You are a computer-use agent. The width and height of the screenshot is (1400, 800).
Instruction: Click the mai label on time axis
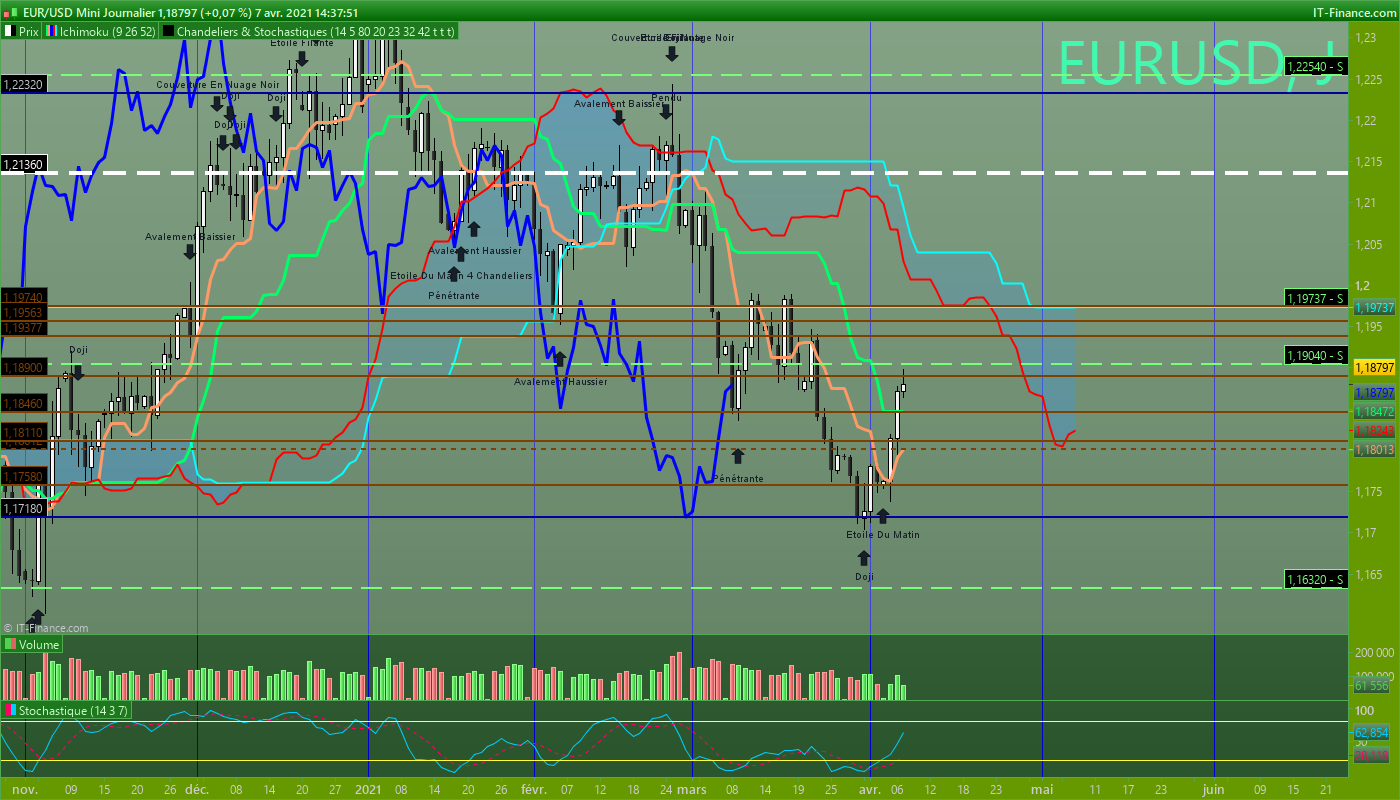point(1043,789)
